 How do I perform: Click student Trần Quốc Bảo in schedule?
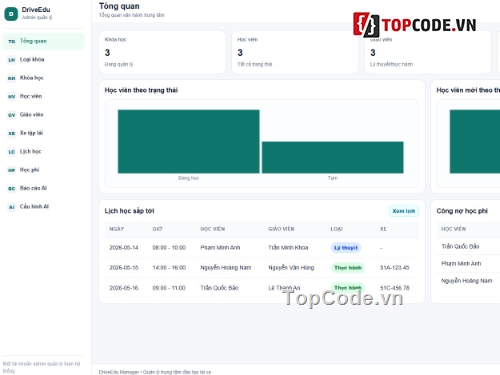(219, 288)
